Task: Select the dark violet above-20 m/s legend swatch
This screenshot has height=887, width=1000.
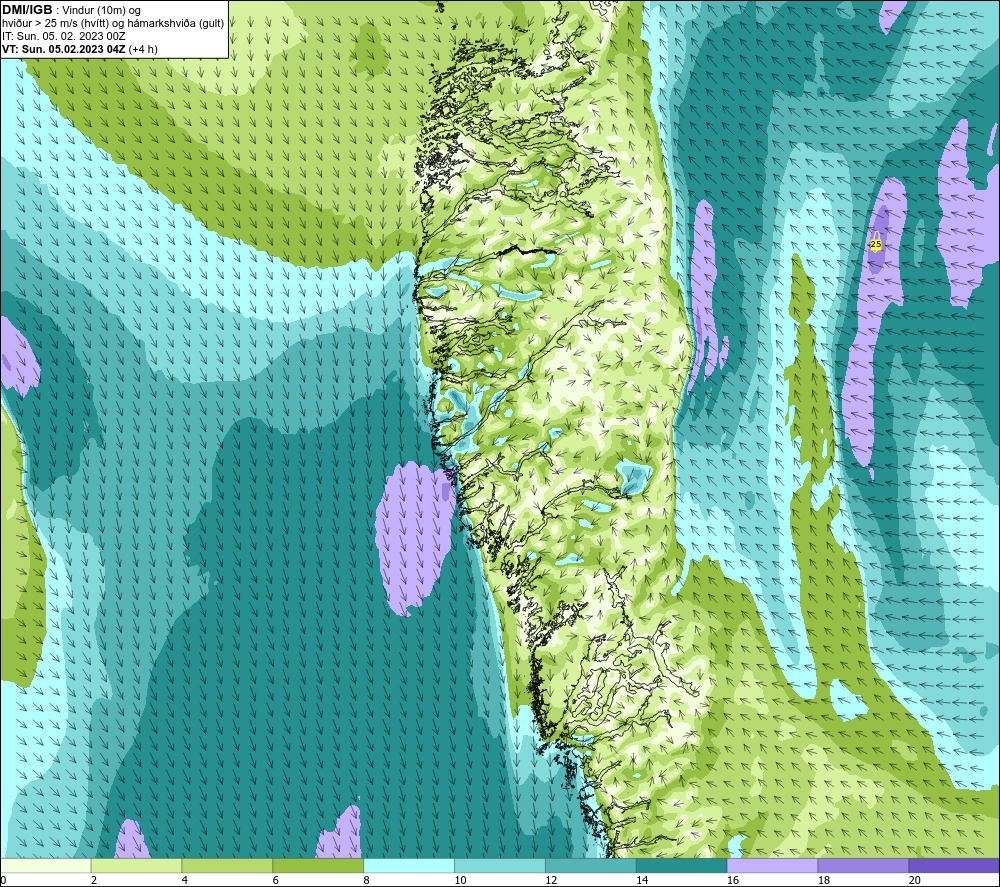Action: (953, 865)
